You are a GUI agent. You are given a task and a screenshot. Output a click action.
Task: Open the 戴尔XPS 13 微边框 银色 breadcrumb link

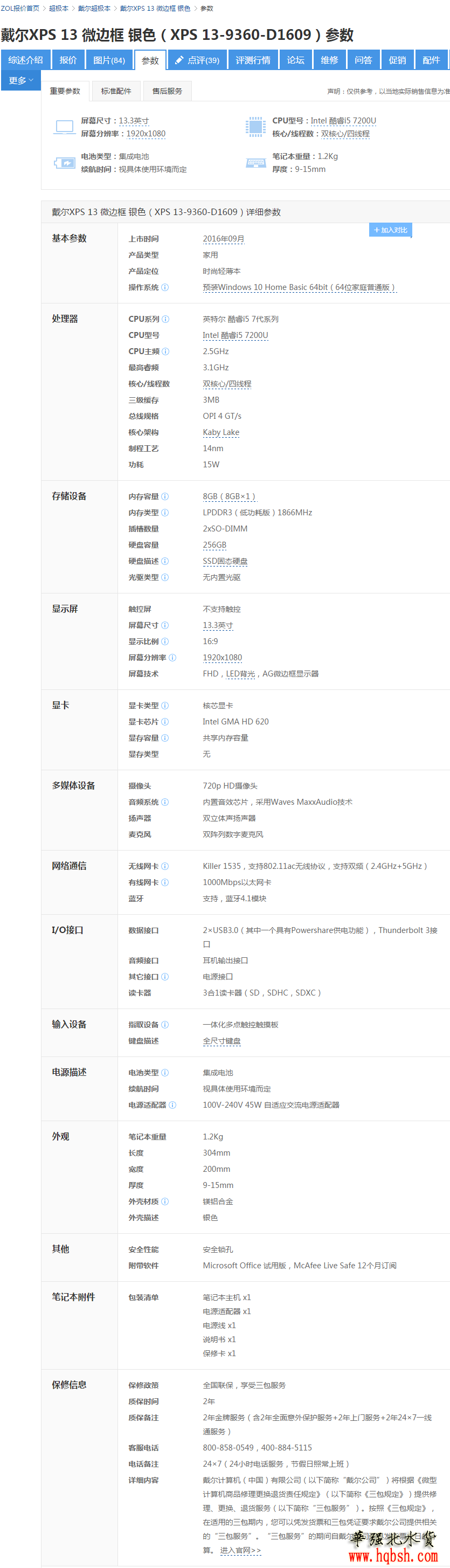tap(155, 9)
